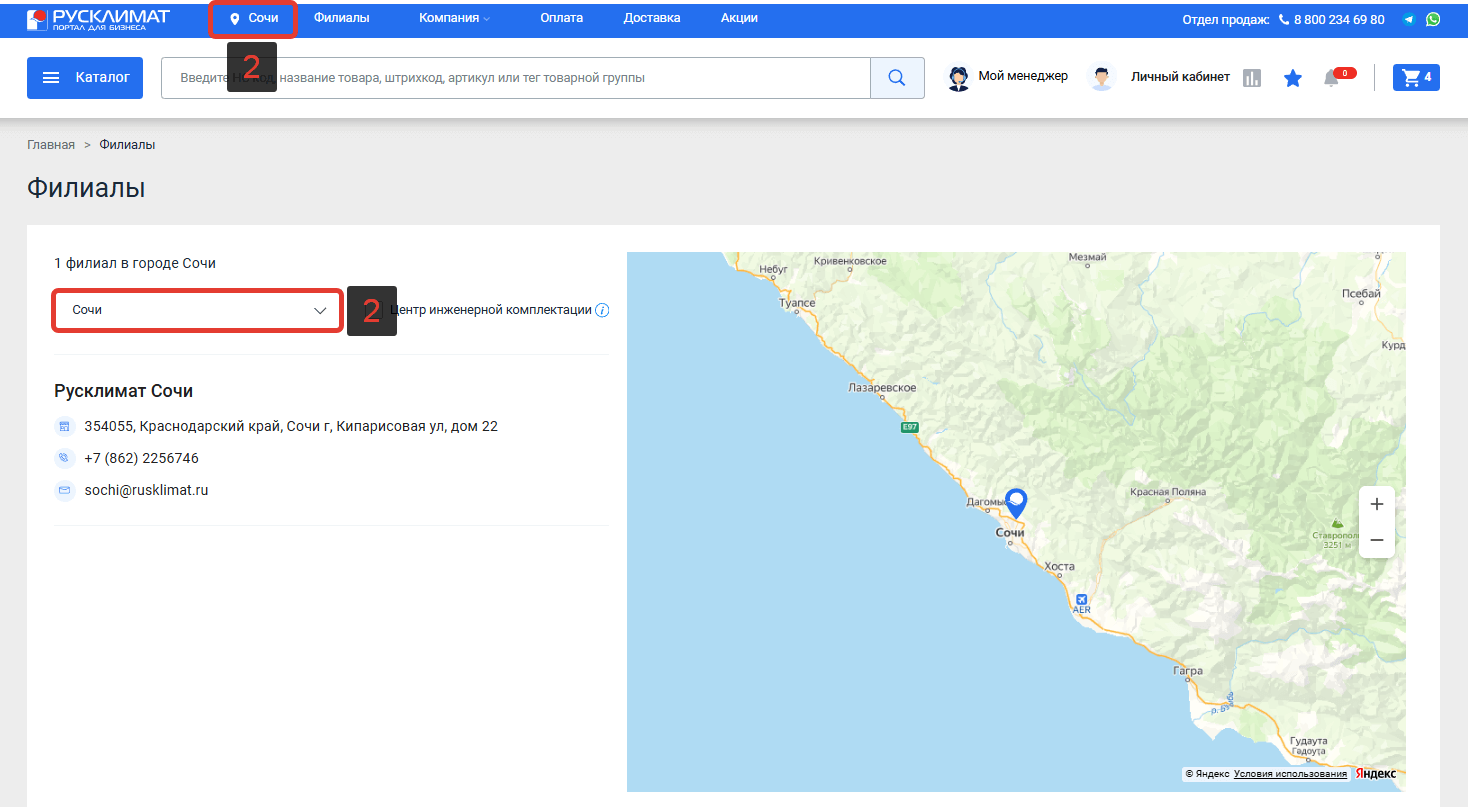Image resolution: width=1468 pixels, height=807 pixels.
Task: Click the Яндекс logo on map
Action: [1376, 774]
